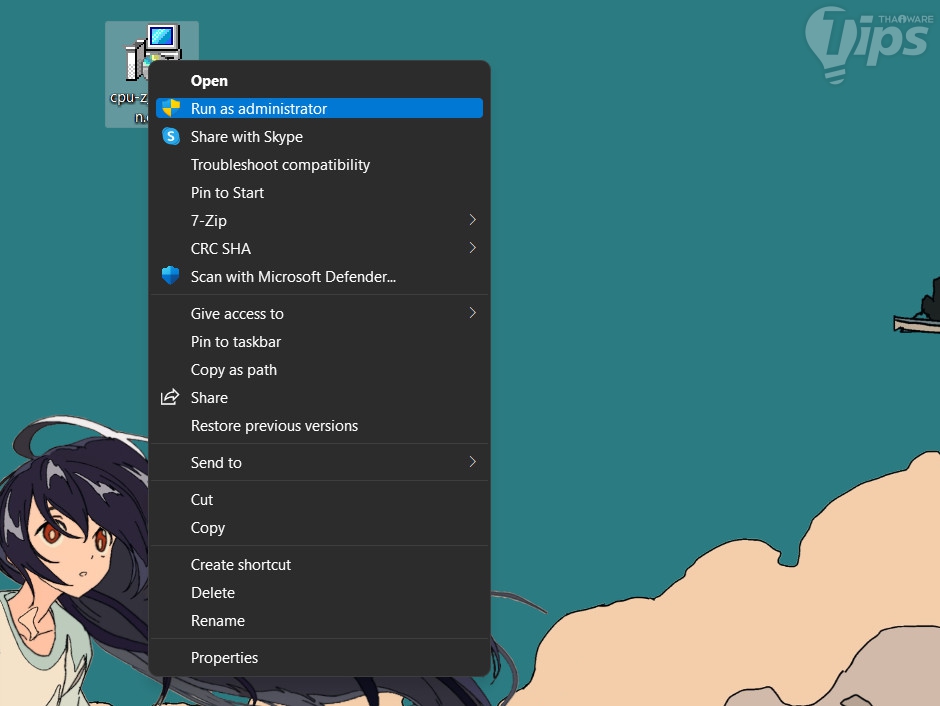940x706 pixels.
Task: Expand the 7-Zip submenu arrow
Action: 472,220
